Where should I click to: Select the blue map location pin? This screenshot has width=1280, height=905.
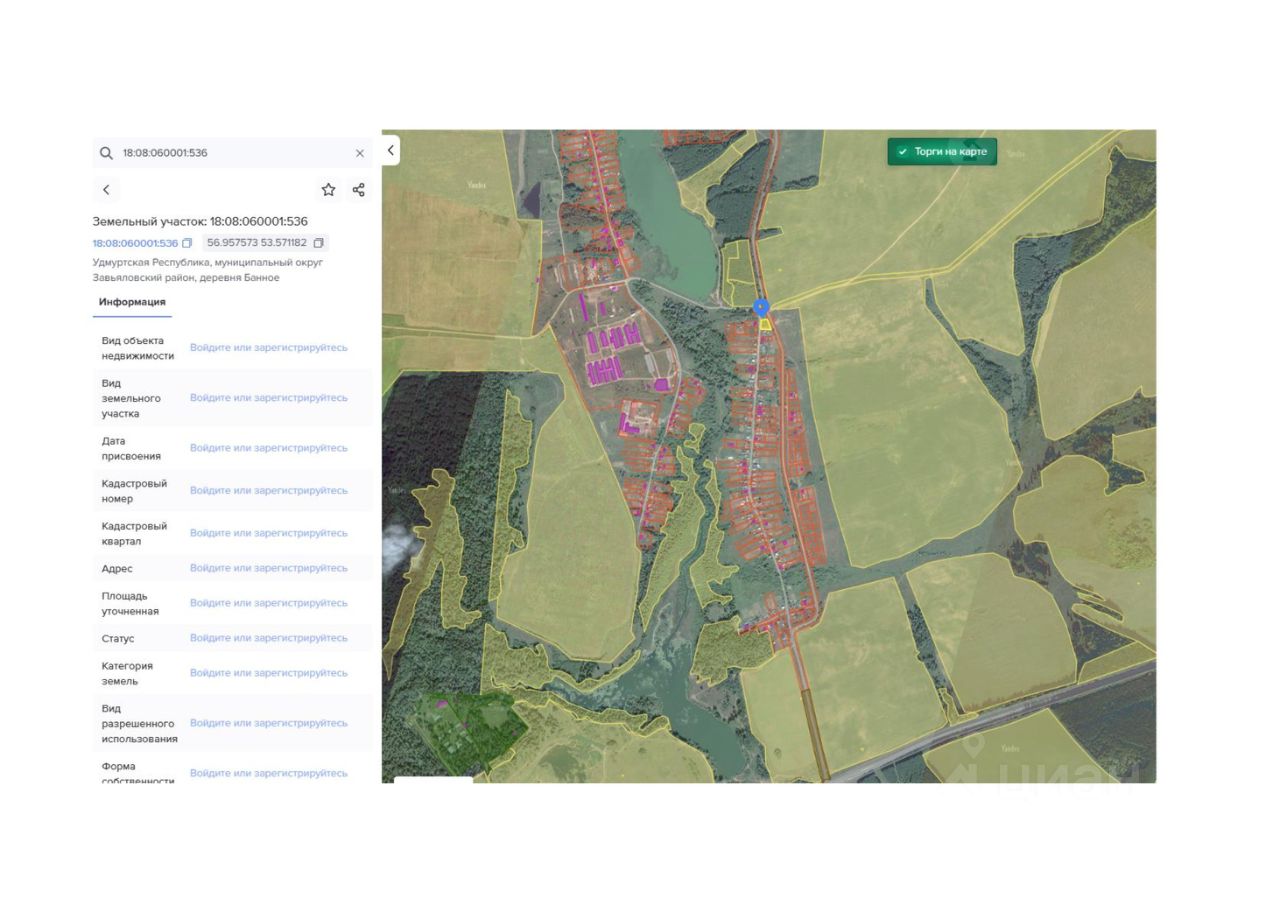(x=761, y=307)
